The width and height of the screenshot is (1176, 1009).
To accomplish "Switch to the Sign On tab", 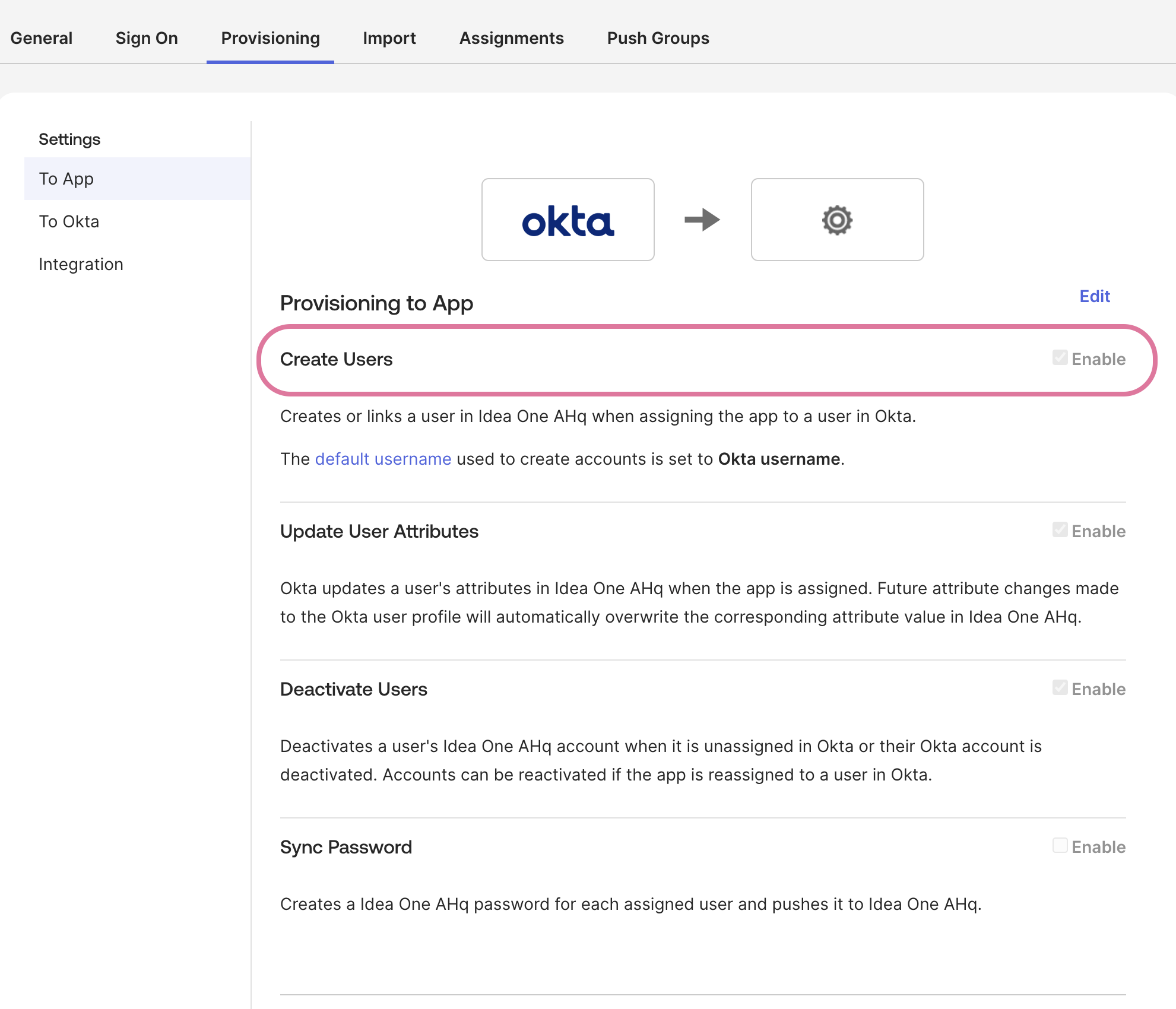I will [x=147, y=38].
